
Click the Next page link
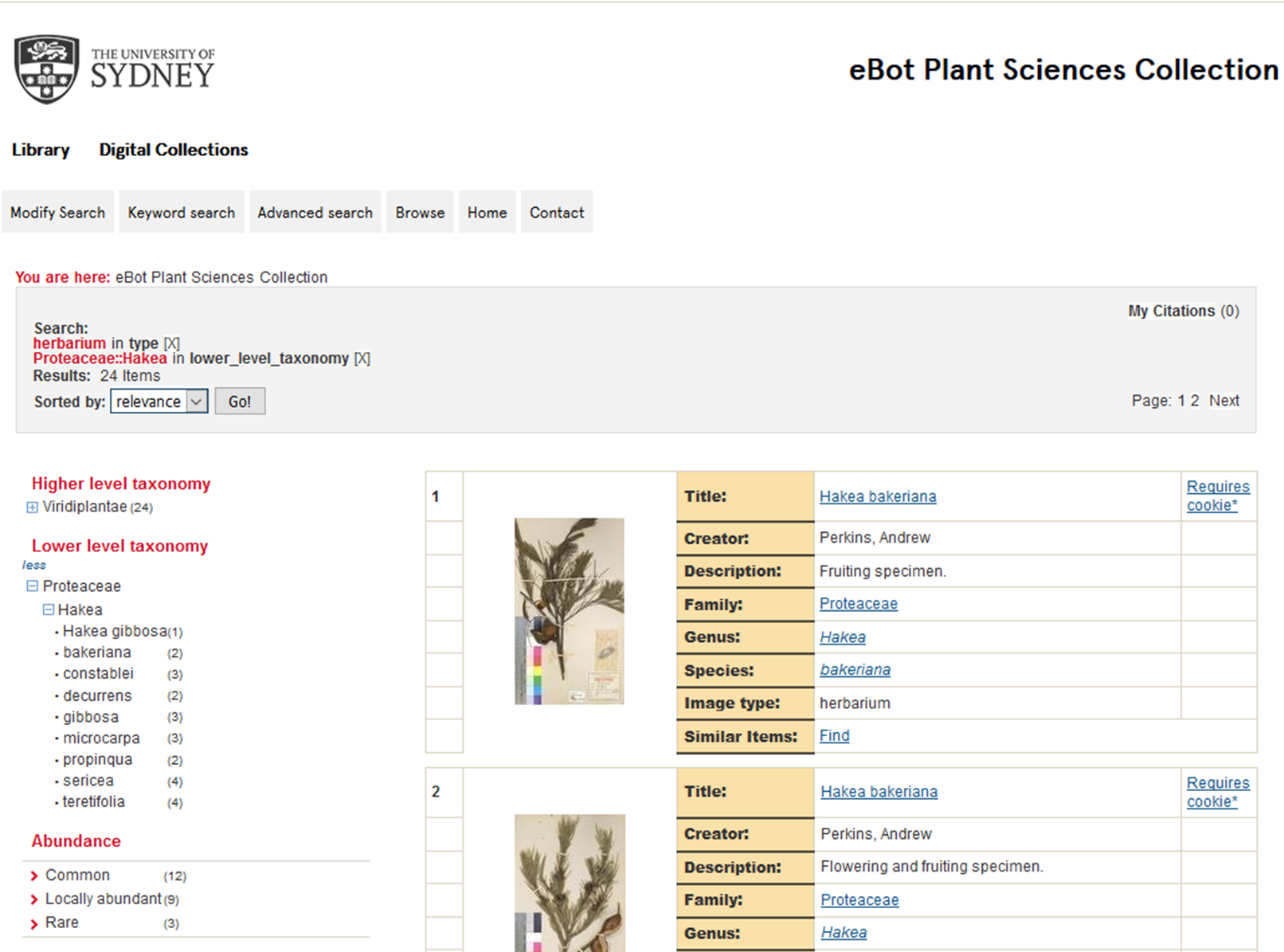pos(1224,401)
